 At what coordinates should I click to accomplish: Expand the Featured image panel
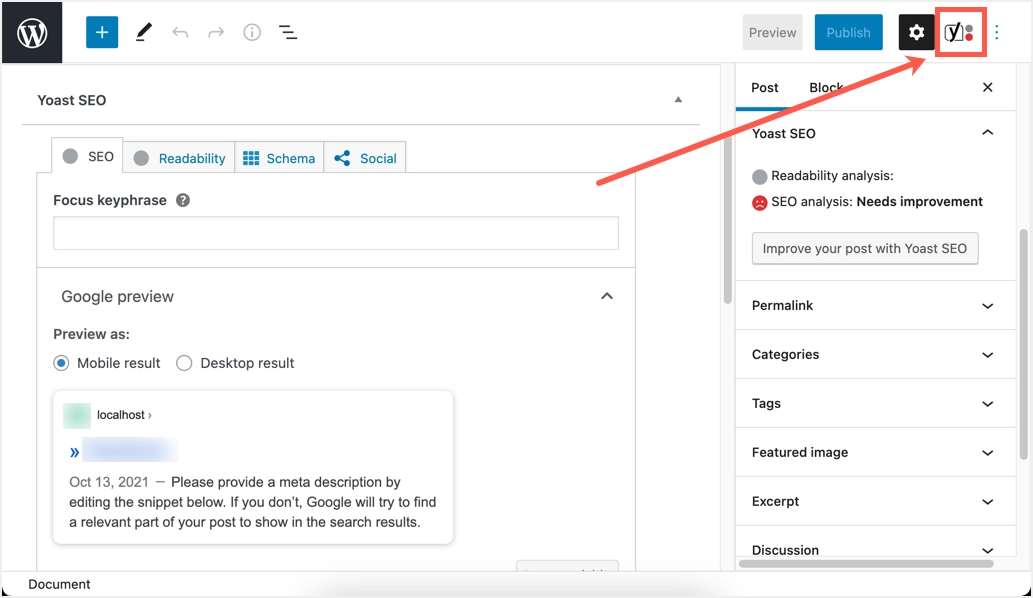tap(876, 452)
